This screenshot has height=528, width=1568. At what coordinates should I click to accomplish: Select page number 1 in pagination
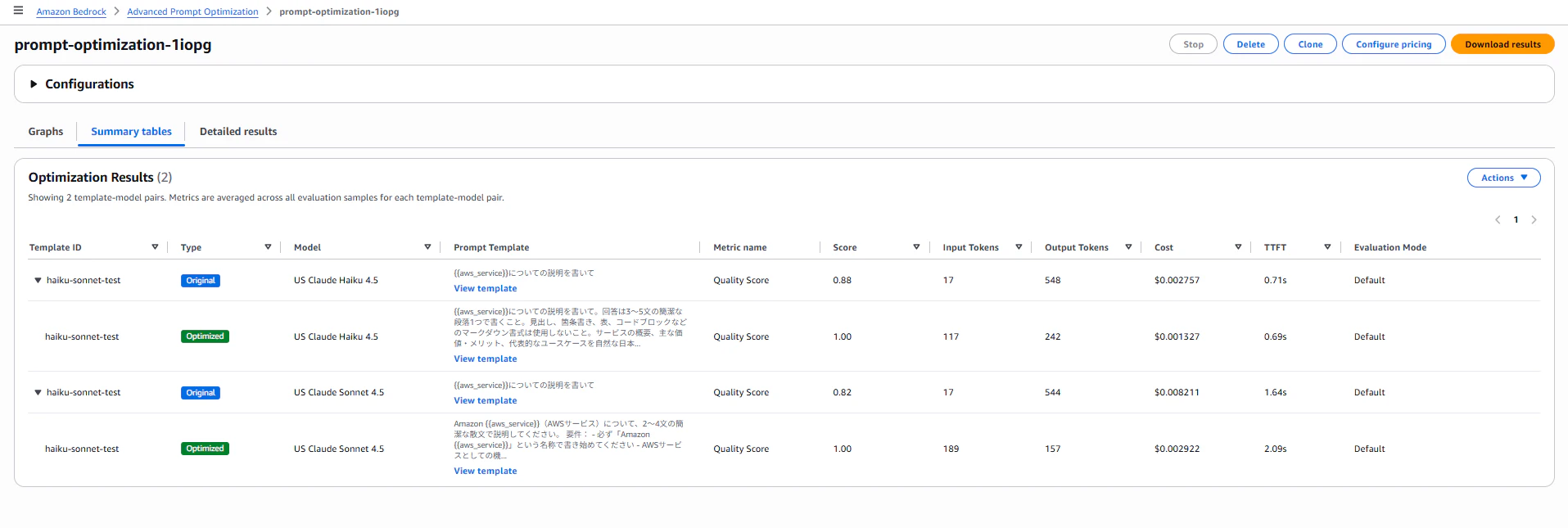(x=1516, y=219)
